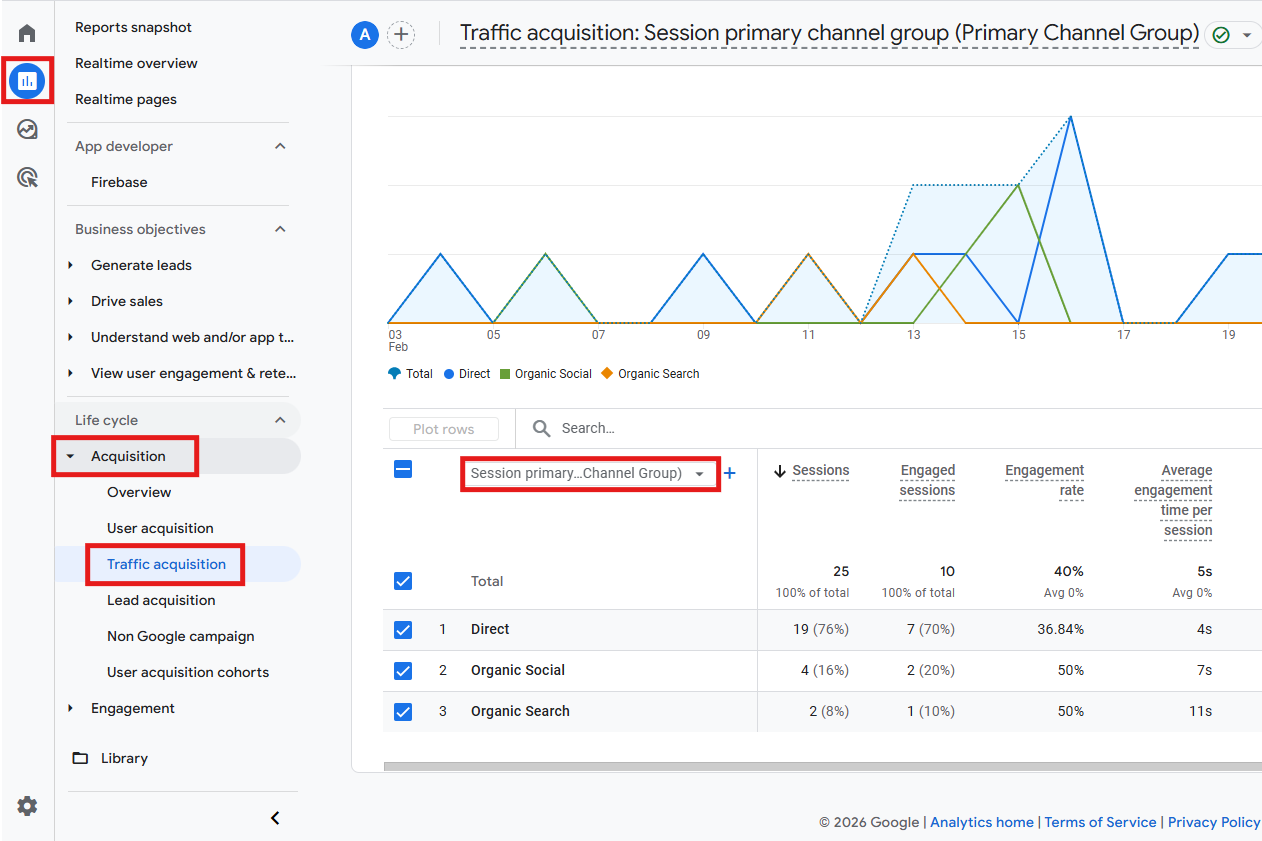Uncheck the Organic Search row checkbox
The width and height of the screenshot is (1262, 841).
(403, 712)
